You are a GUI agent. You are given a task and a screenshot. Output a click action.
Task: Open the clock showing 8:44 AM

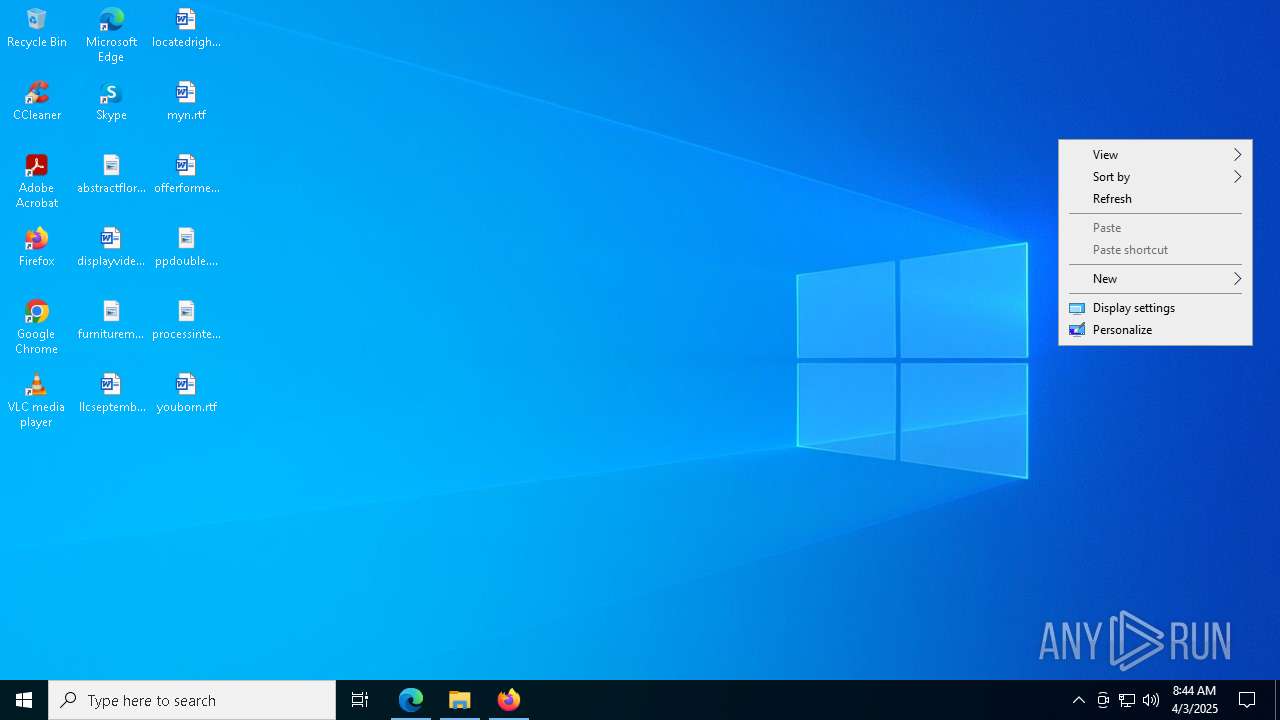[x=1194, y=700]
